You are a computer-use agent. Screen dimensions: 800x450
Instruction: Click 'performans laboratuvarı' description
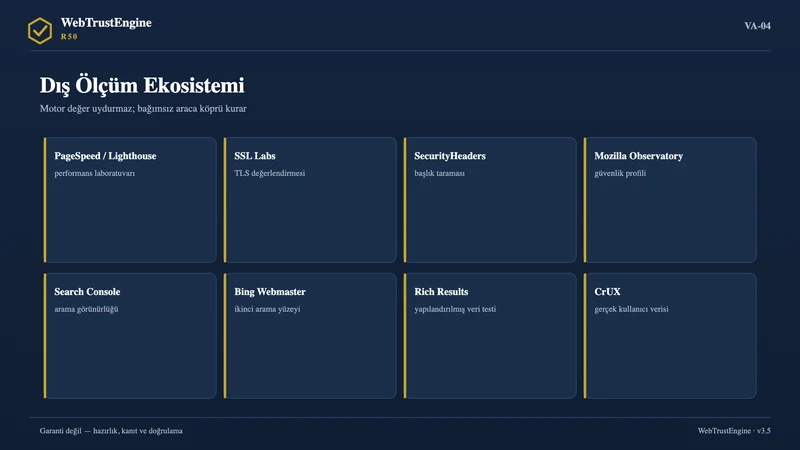coord(94,173)
